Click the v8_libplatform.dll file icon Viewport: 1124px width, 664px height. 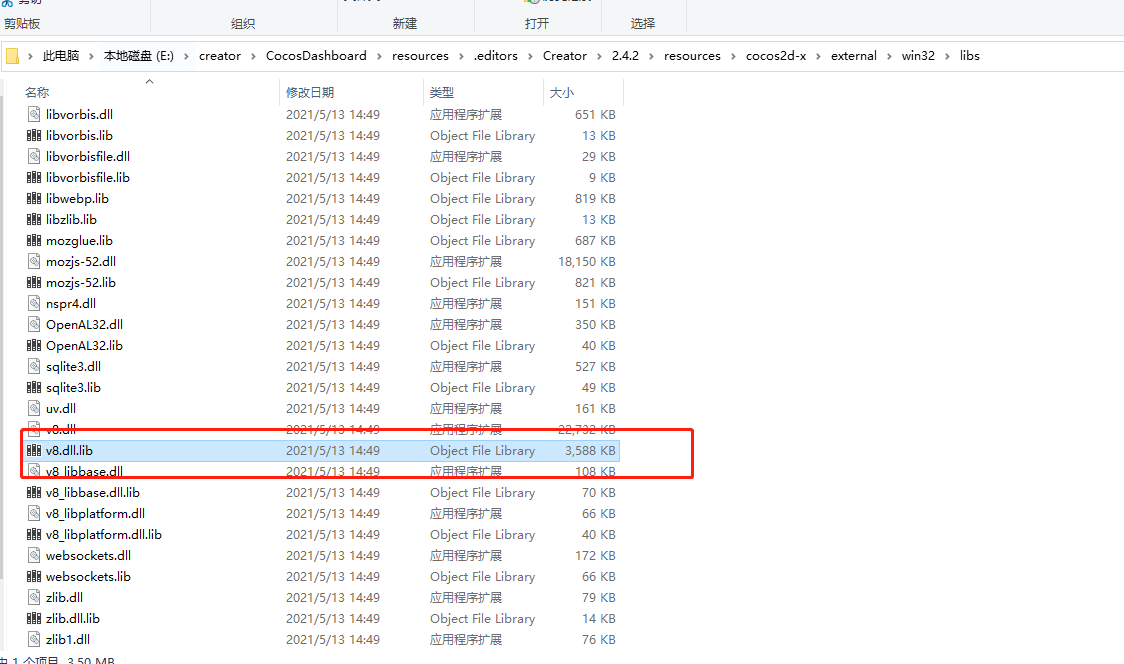tap(34, 513)
